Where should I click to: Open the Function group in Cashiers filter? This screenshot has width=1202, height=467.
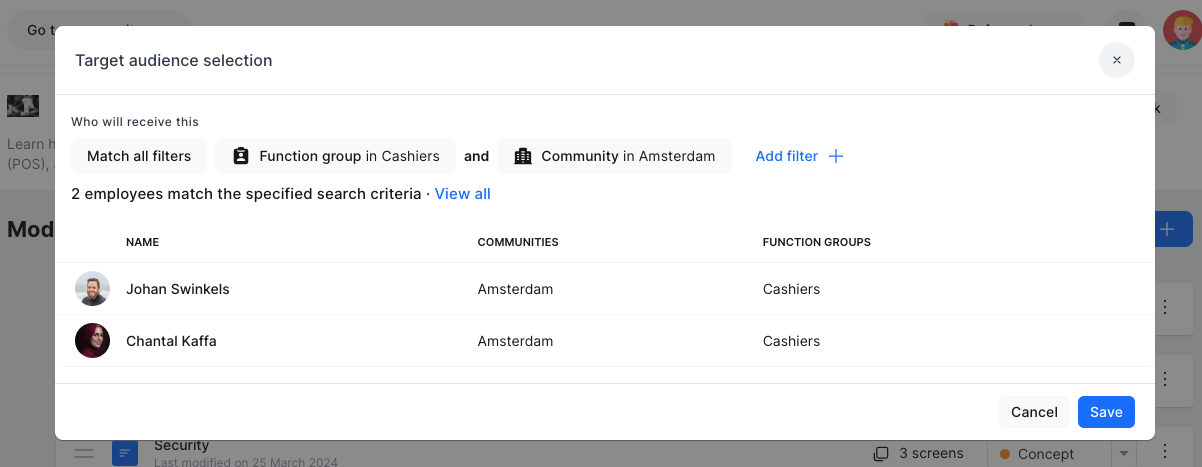click(336, 156)
